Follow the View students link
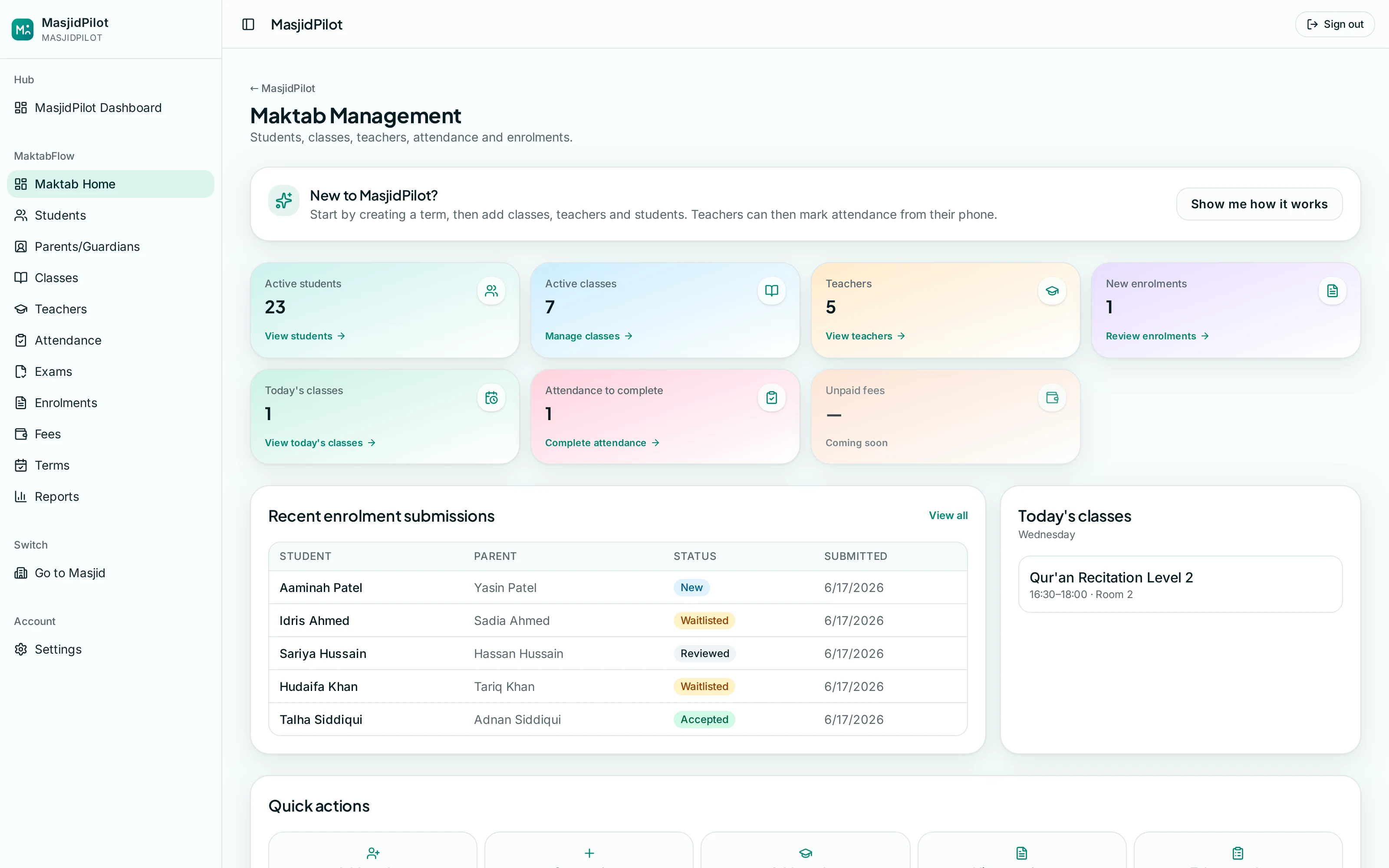This screenshot has height=868, width=1389. 305,336
